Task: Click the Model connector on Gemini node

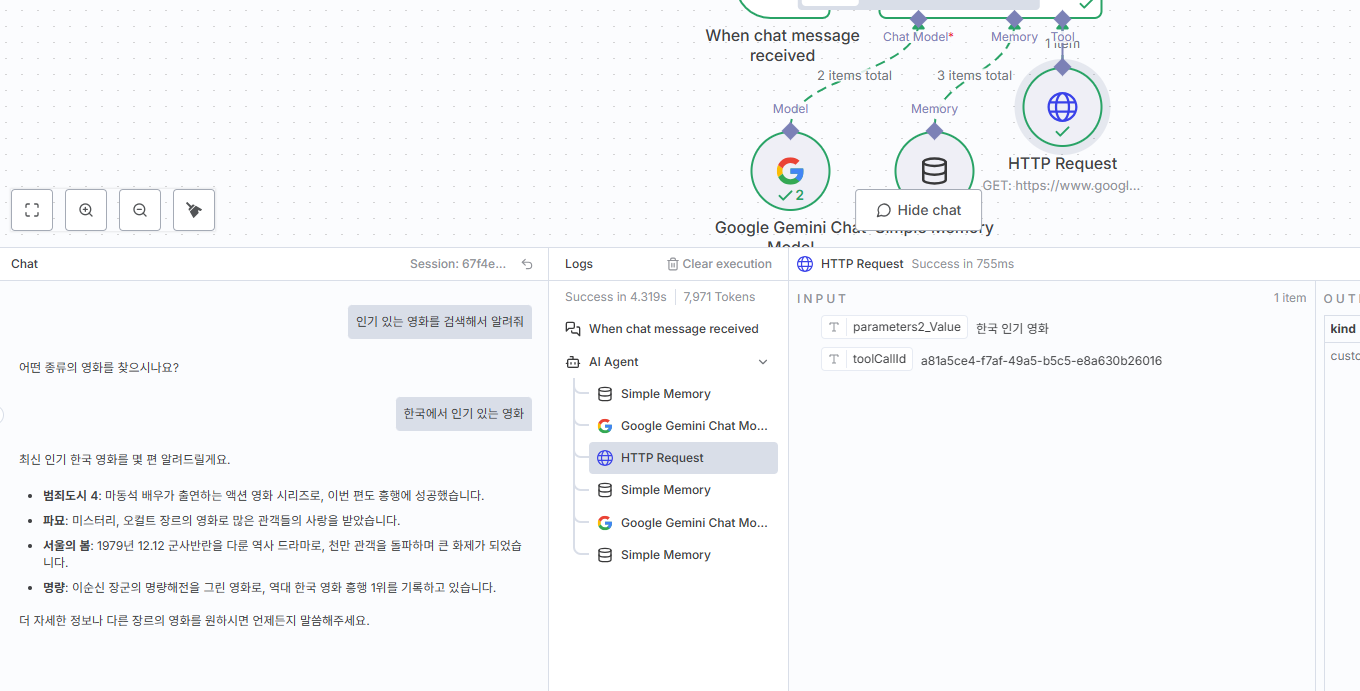Action: tap(790, 131)
